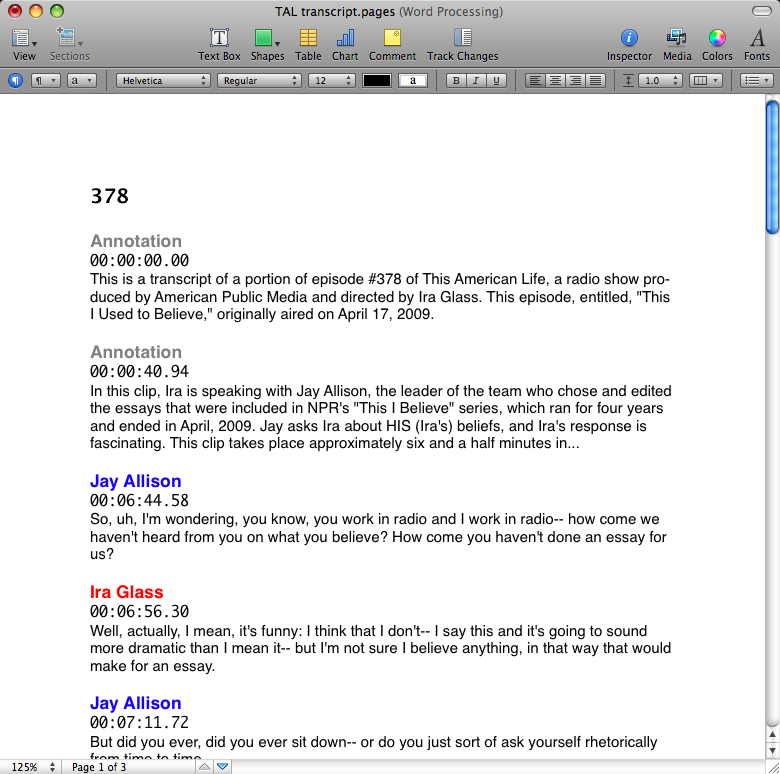This screenshot has height=774, width=780.
Task: Insert a Chart
Action: [345, 44]
